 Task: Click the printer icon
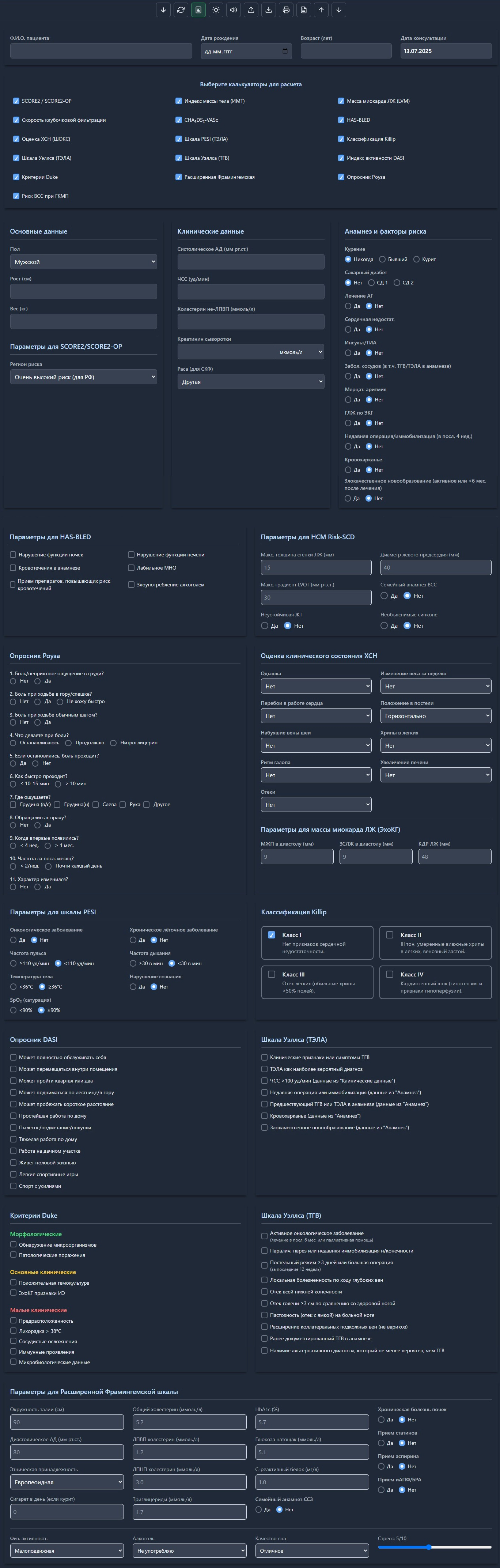click(286, 10)
